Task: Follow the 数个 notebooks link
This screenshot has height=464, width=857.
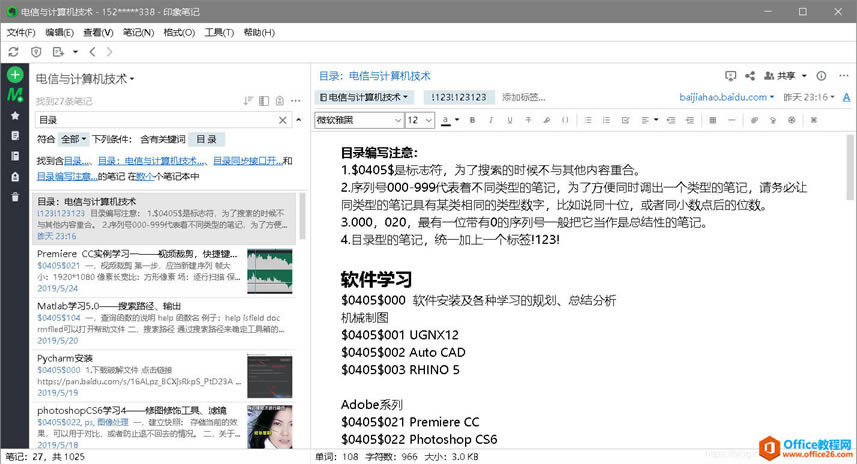Action: click(x=145, y=177)
